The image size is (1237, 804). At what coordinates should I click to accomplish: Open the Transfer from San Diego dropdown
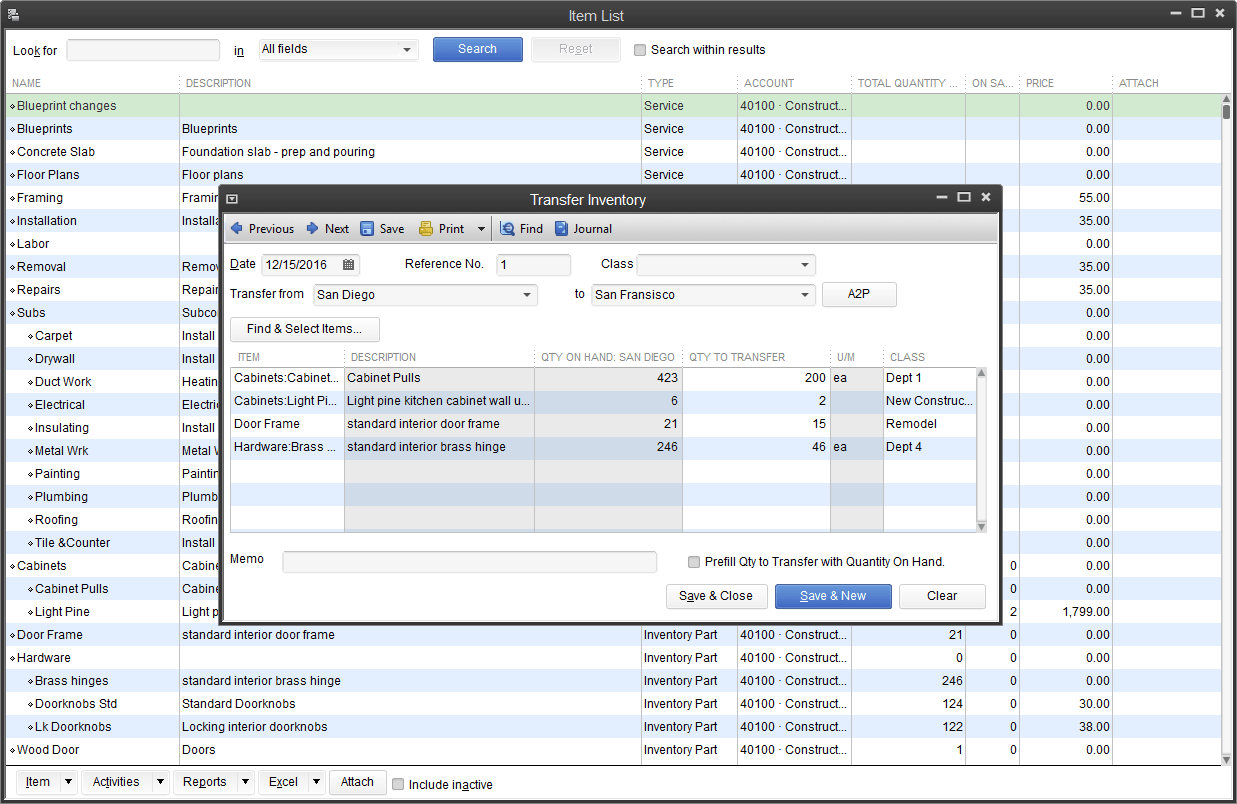pos(527,295)
